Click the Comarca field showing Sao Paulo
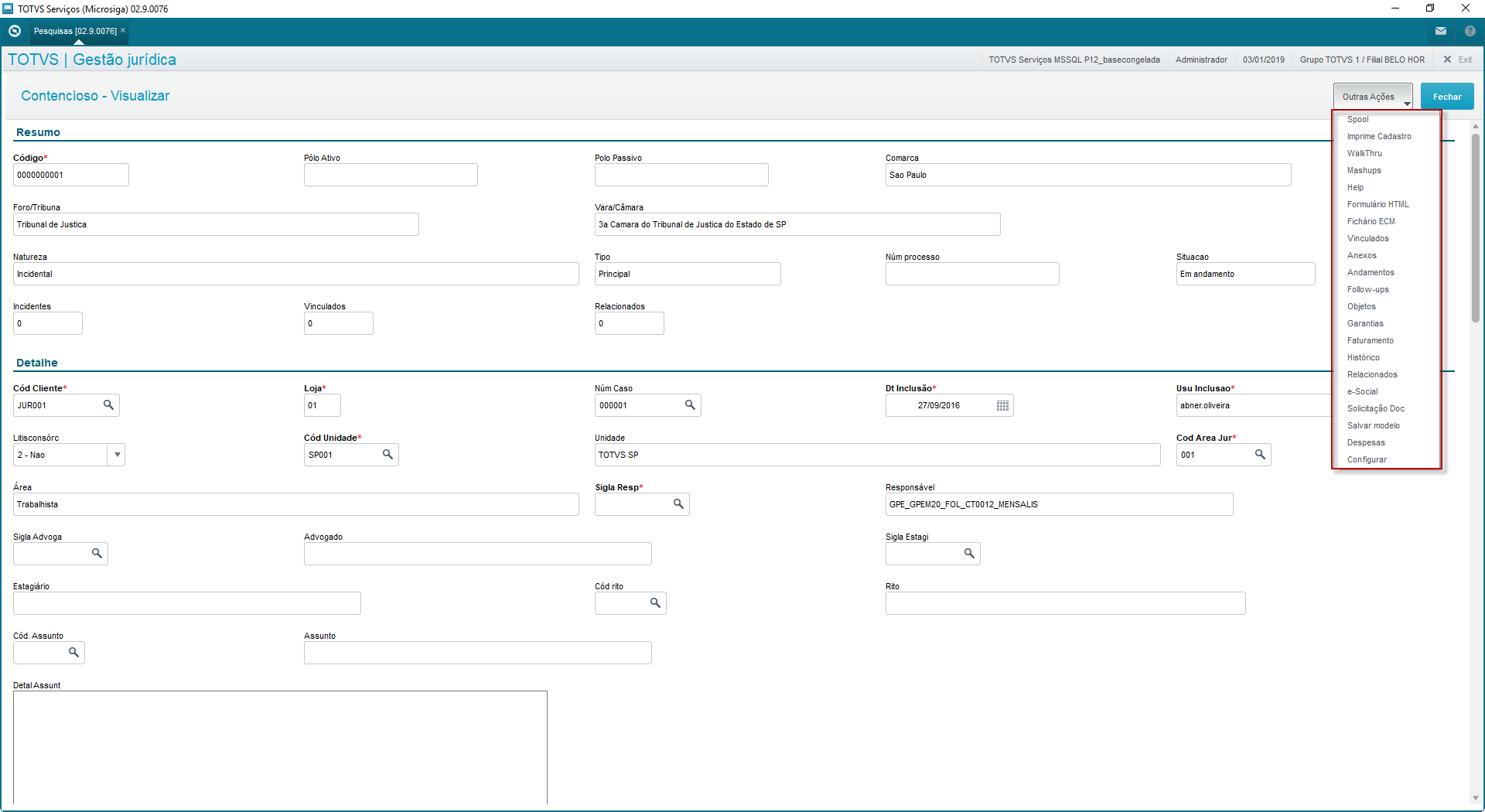 click(x=1088, y=175)
